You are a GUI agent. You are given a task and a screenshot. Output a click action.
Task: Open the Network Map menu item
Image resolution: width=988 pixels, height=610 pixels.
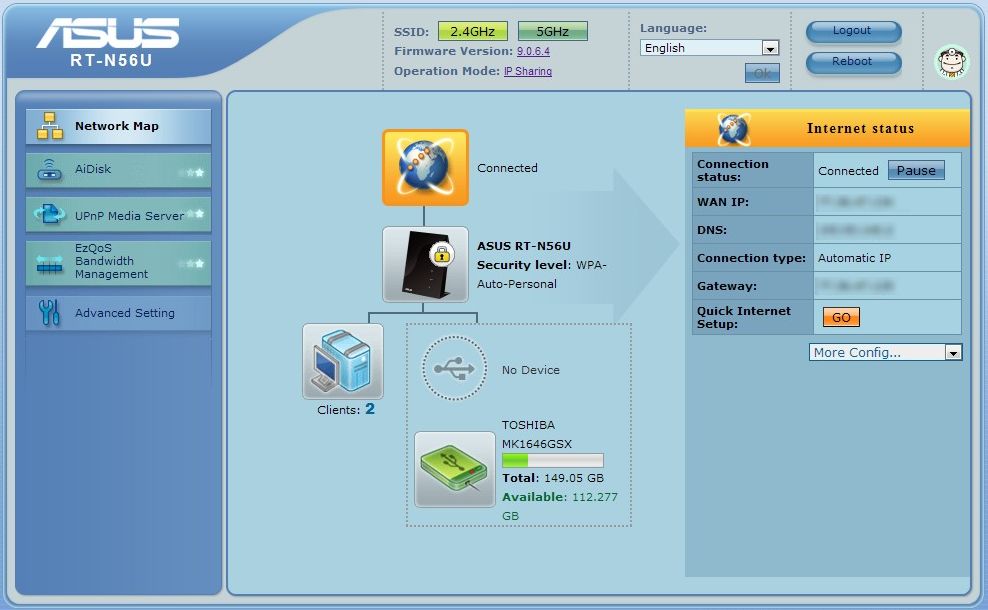click(118, 127)
